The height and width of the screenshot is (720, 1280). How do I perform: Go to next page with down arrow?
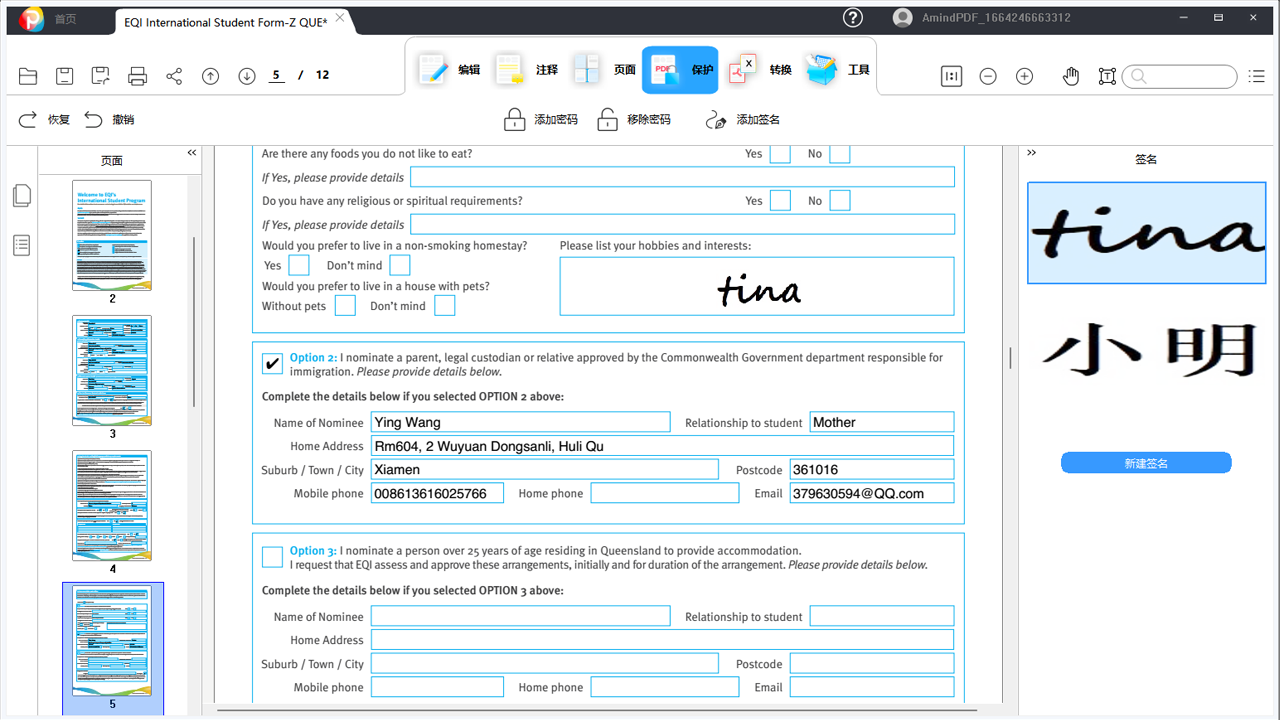tap(247, 76)
